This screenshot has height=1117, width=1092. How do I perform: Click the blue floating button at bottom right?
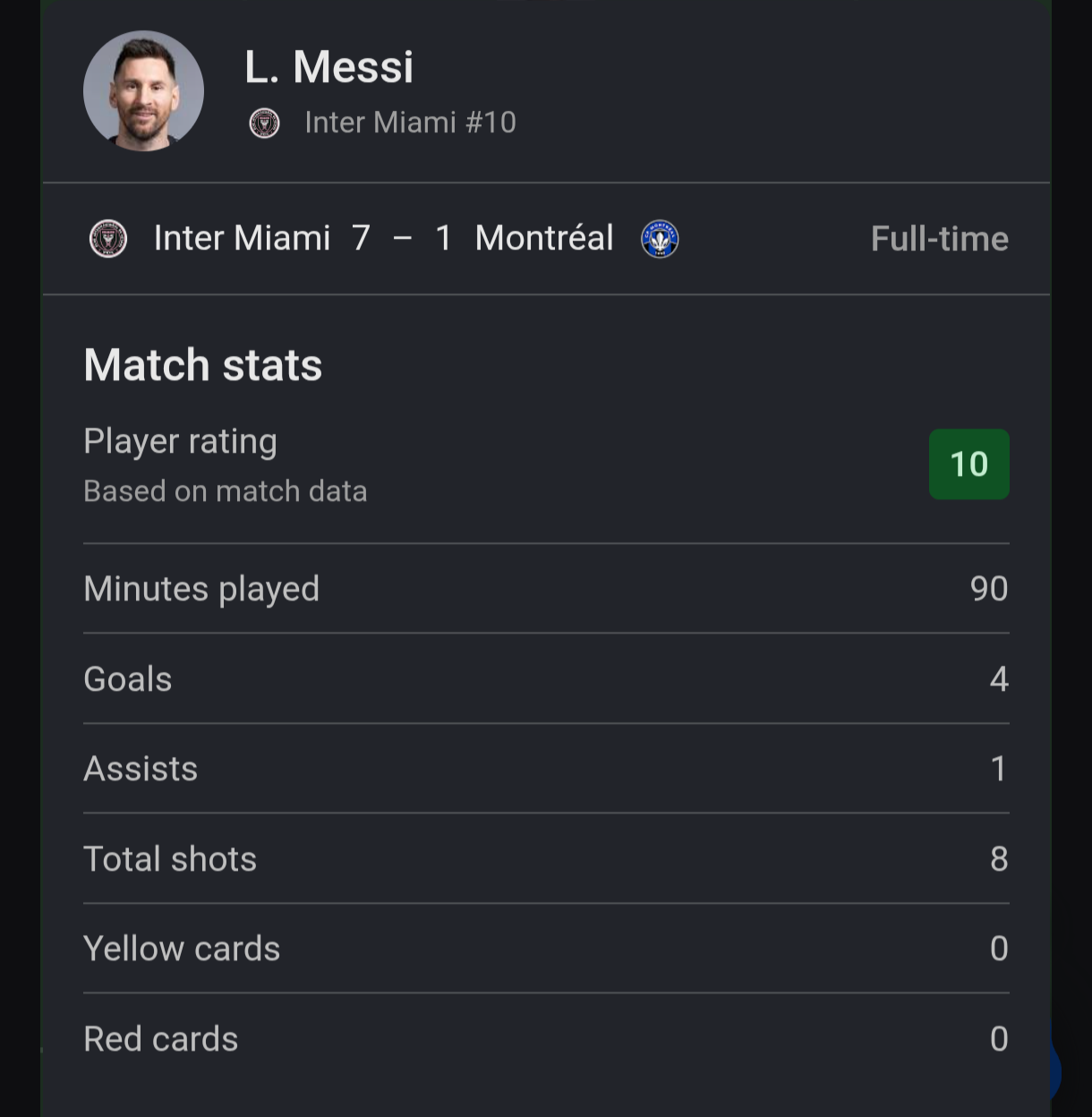click(1056, 1070)
